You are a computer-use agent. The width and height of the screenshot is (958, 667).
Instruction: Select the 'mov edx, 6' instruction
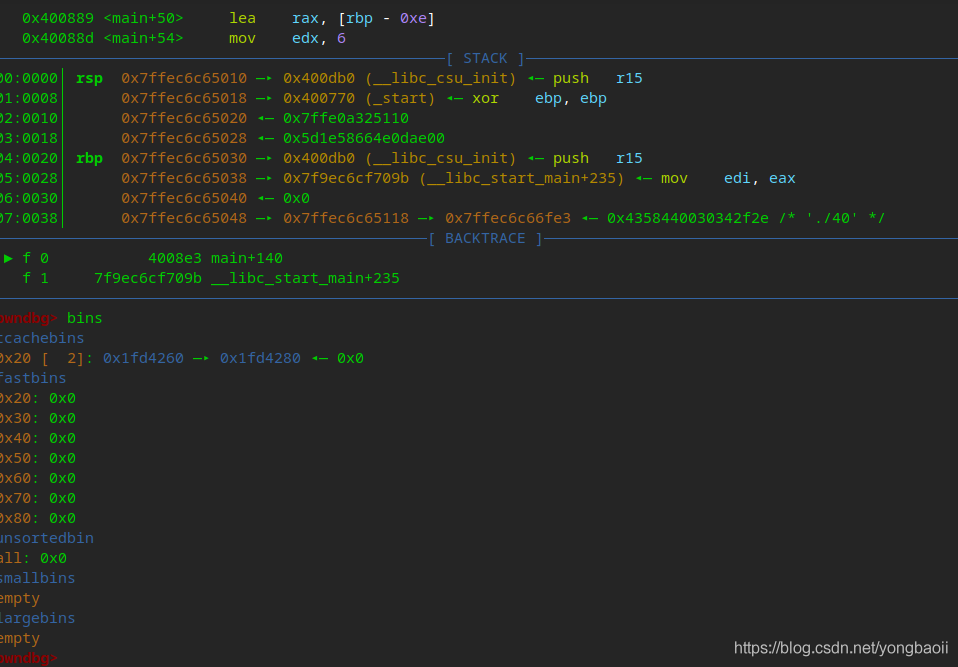point(287,38)
